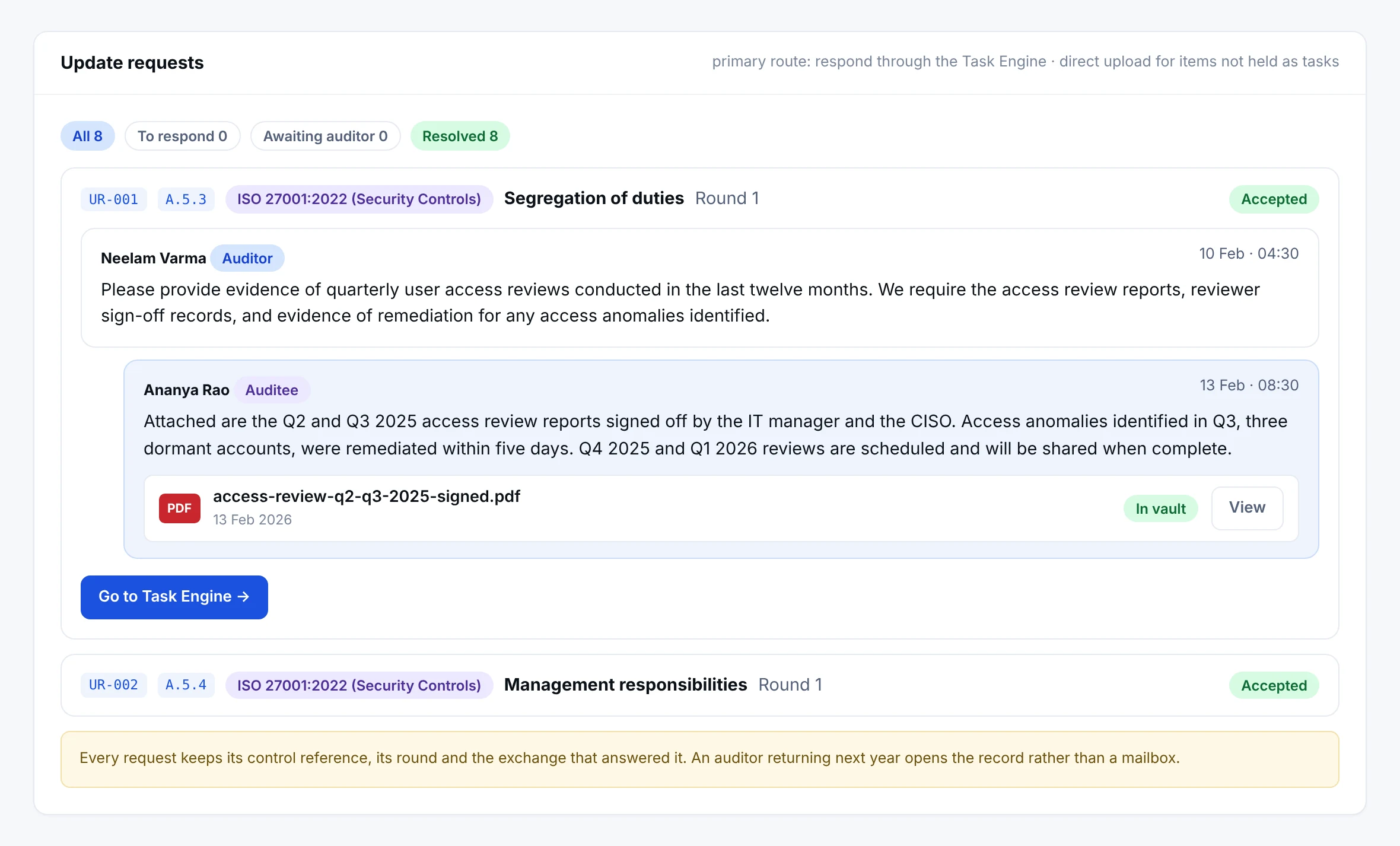The image size is (1400, 846).
Task: Click the Auditor role badge beside Neelam Varma
Action: point(247,258)
